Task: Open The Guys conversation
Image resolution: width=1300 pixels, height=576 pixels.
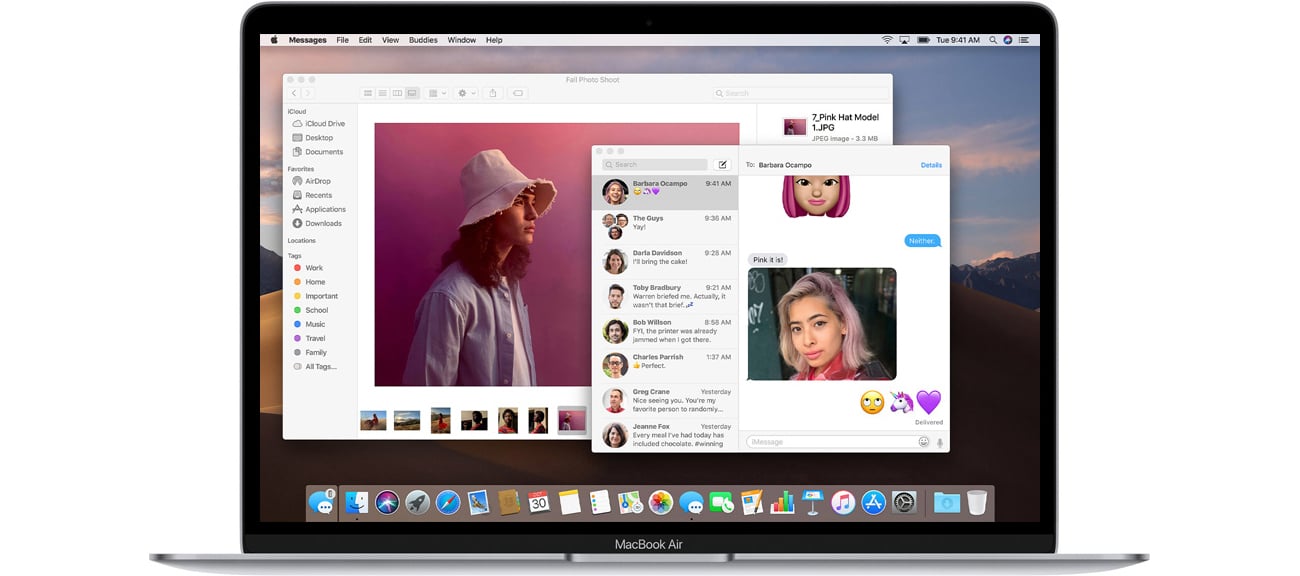Action: click(665, 226)
